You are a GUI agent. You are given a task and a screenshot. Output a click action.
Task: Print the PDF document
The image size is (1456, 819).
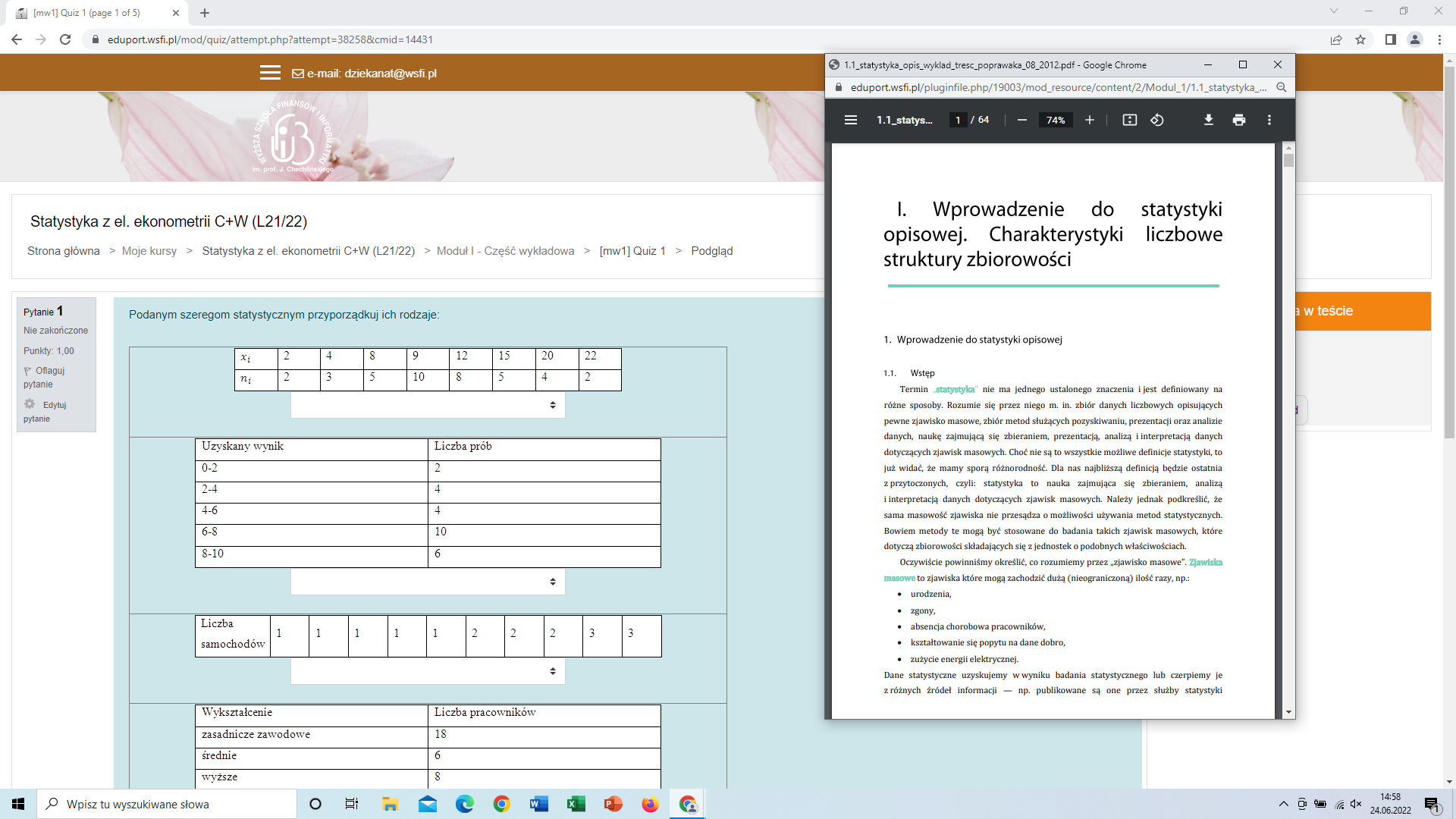[x=1239, y=120]
